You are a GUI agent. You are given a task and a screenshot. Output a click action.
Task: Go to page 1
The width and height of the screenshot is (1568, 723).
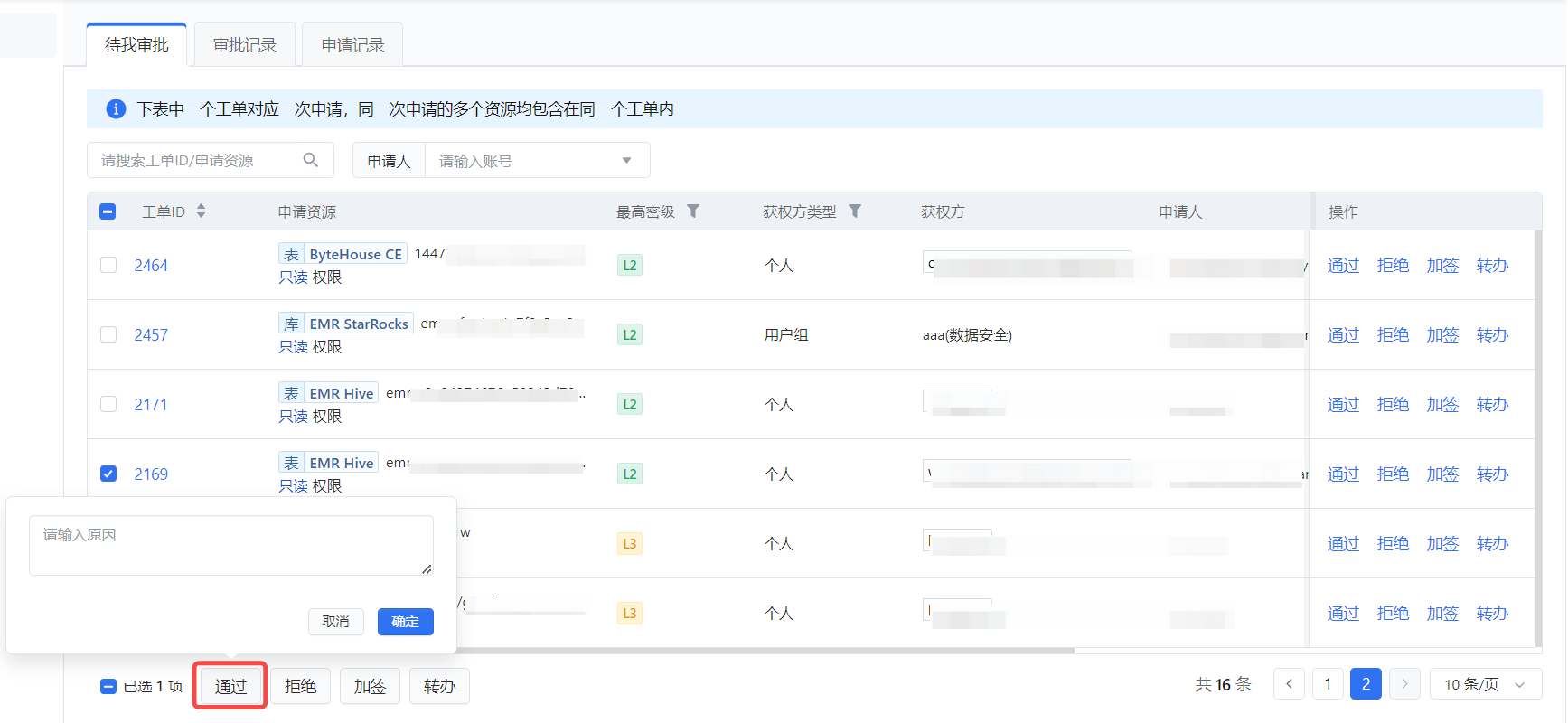click(x=1328, y=684)
